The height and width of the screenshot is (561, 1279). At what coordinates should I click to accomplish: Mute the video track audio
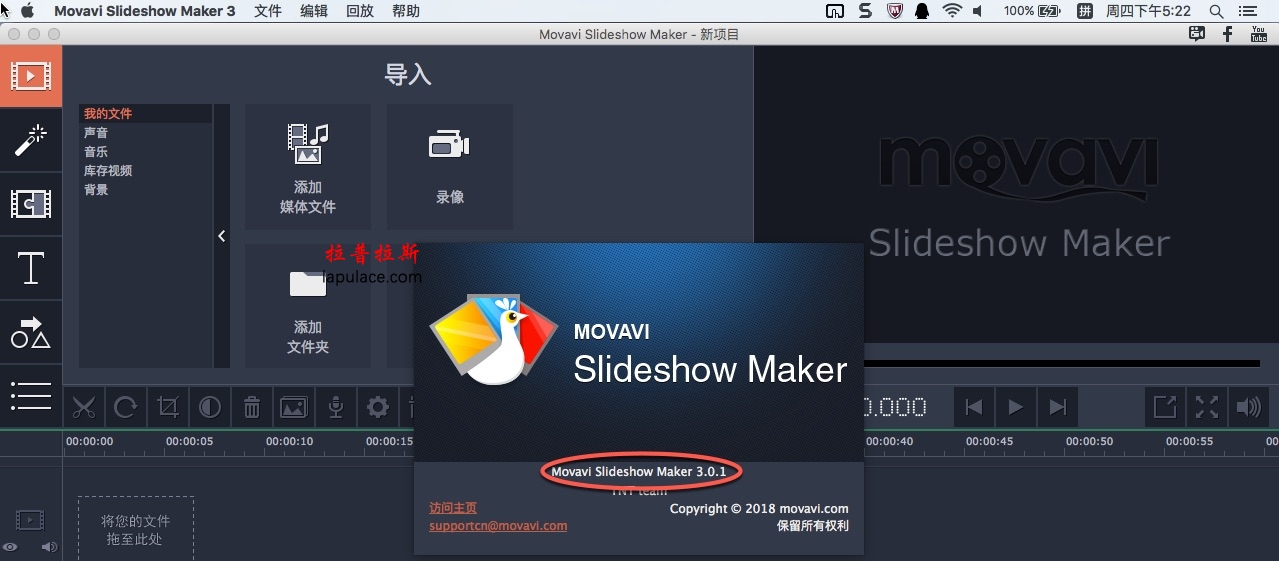[x=49, y=547]
